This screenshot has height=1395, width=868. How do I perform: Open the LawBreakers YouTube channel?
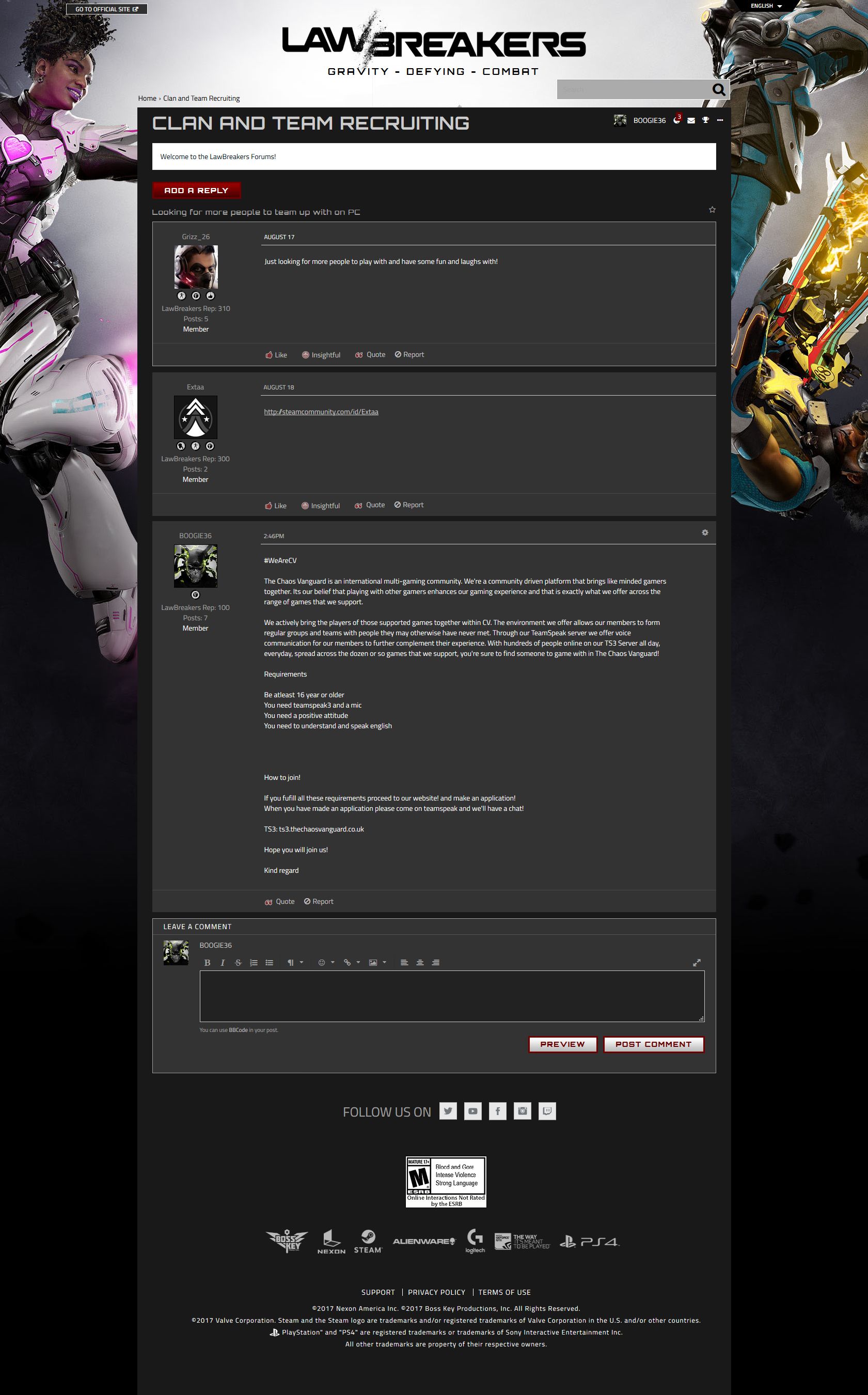point(472,1111)
